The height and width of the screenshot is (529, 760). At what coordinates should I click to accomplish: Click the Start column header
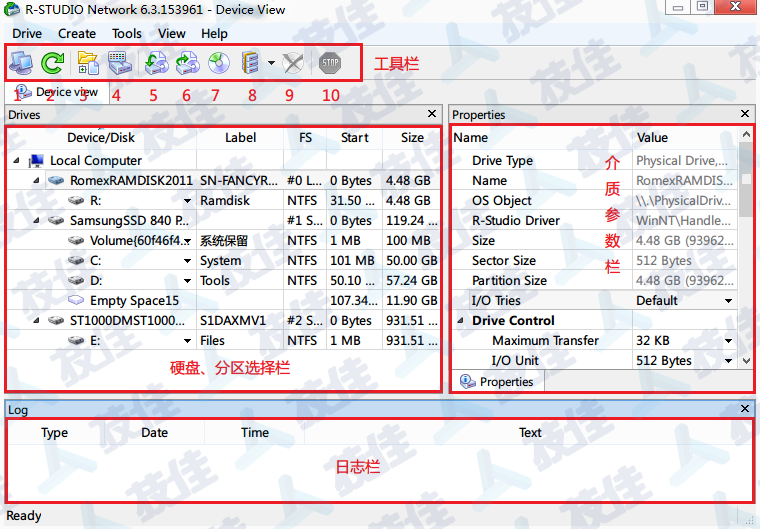(355, 138)
